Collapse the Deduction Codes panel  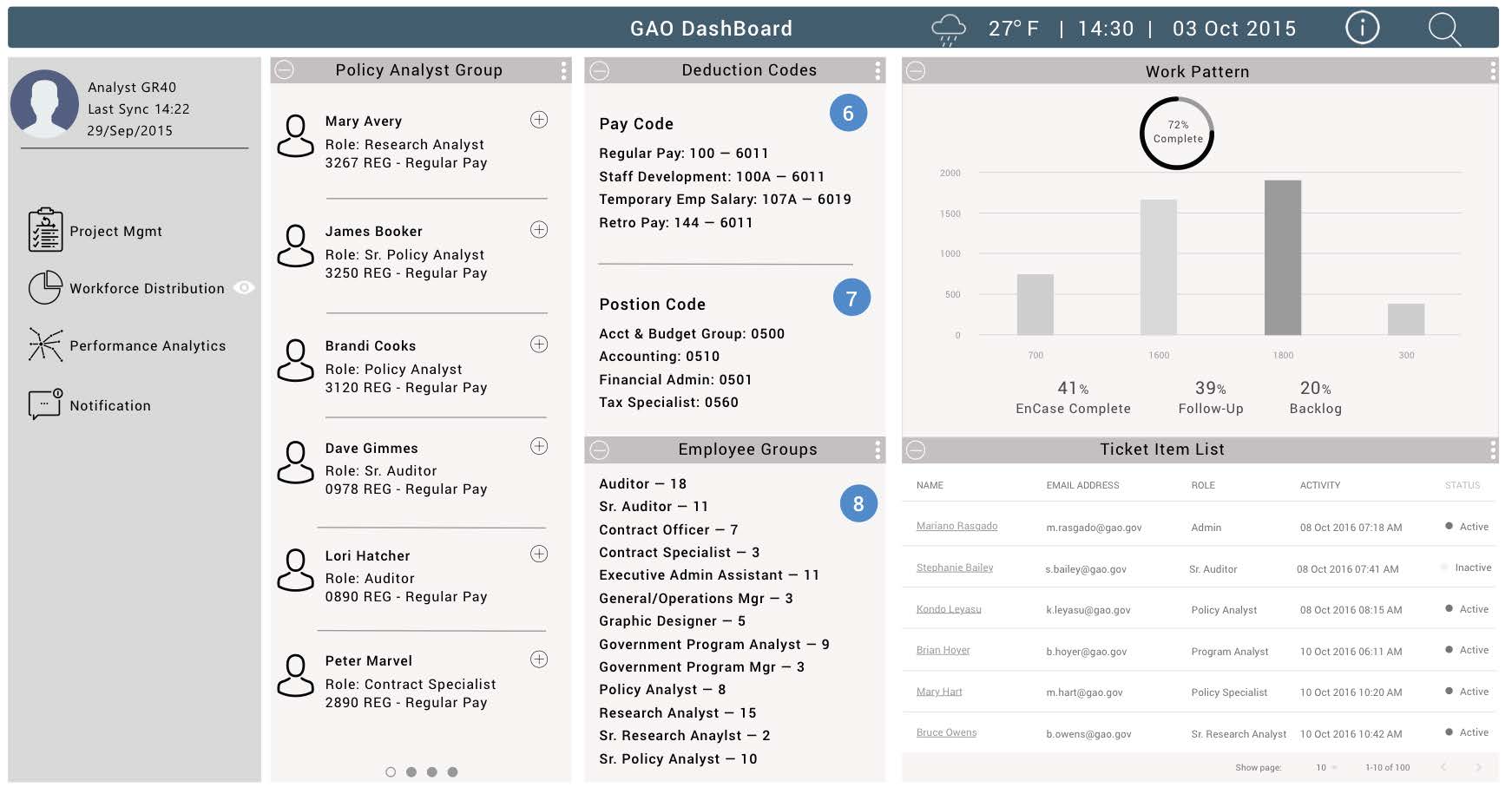pyautogui.click(x=599, y=71)
